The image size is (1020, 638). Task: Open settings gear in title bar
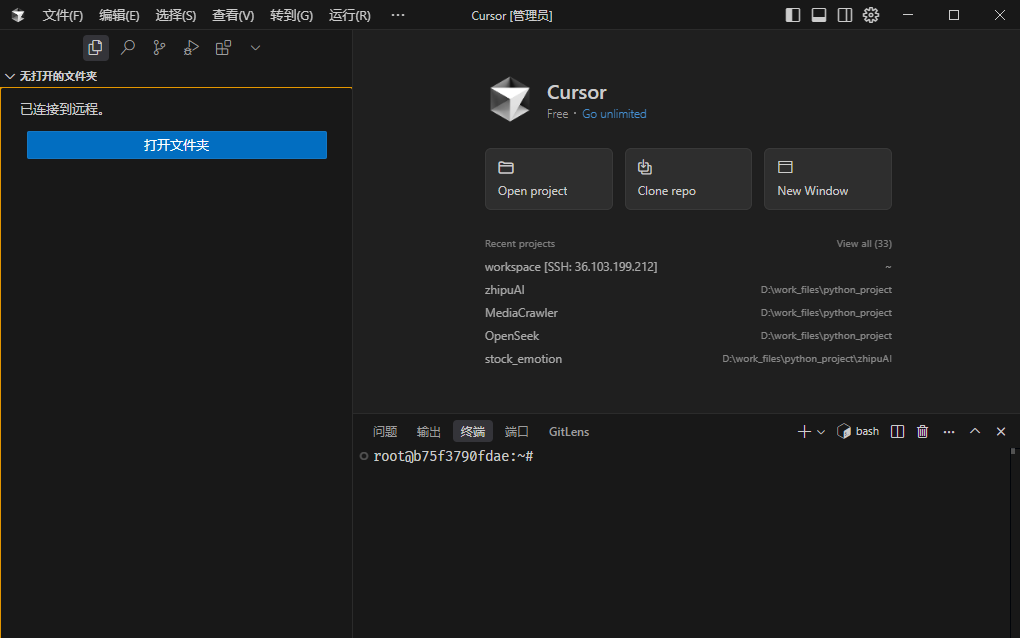pyautogui.click(x=871, y=15)
